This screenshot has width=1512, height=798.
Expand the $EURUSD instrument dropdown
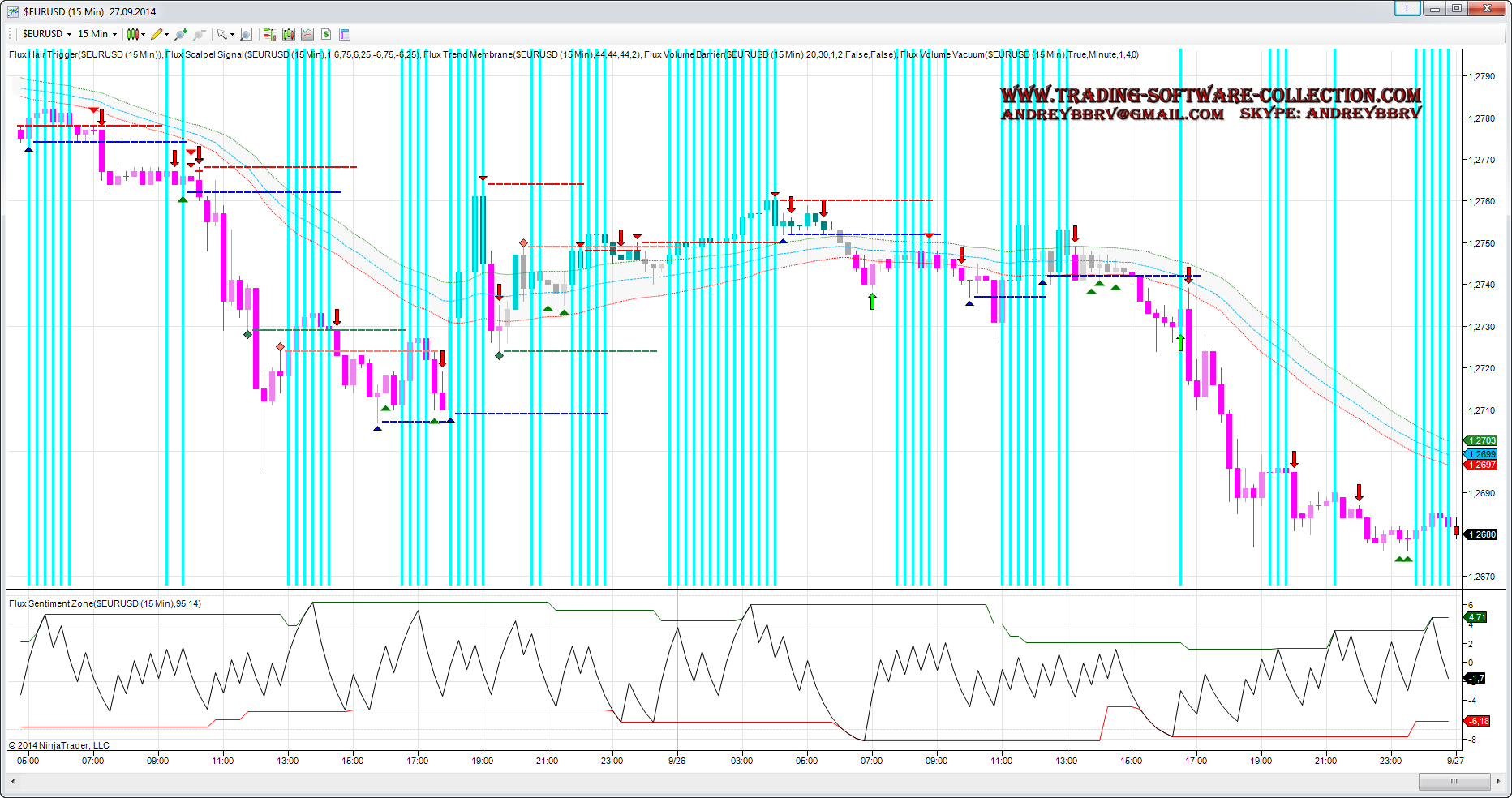pyautogui.click(x=69, y=34)
